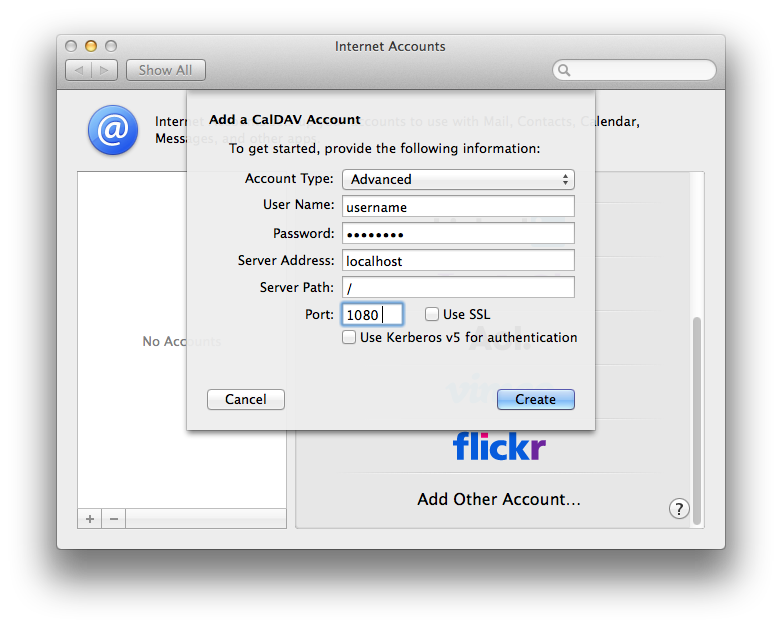
Task: Select the Server Address field
Action: [x=458, y=260]
